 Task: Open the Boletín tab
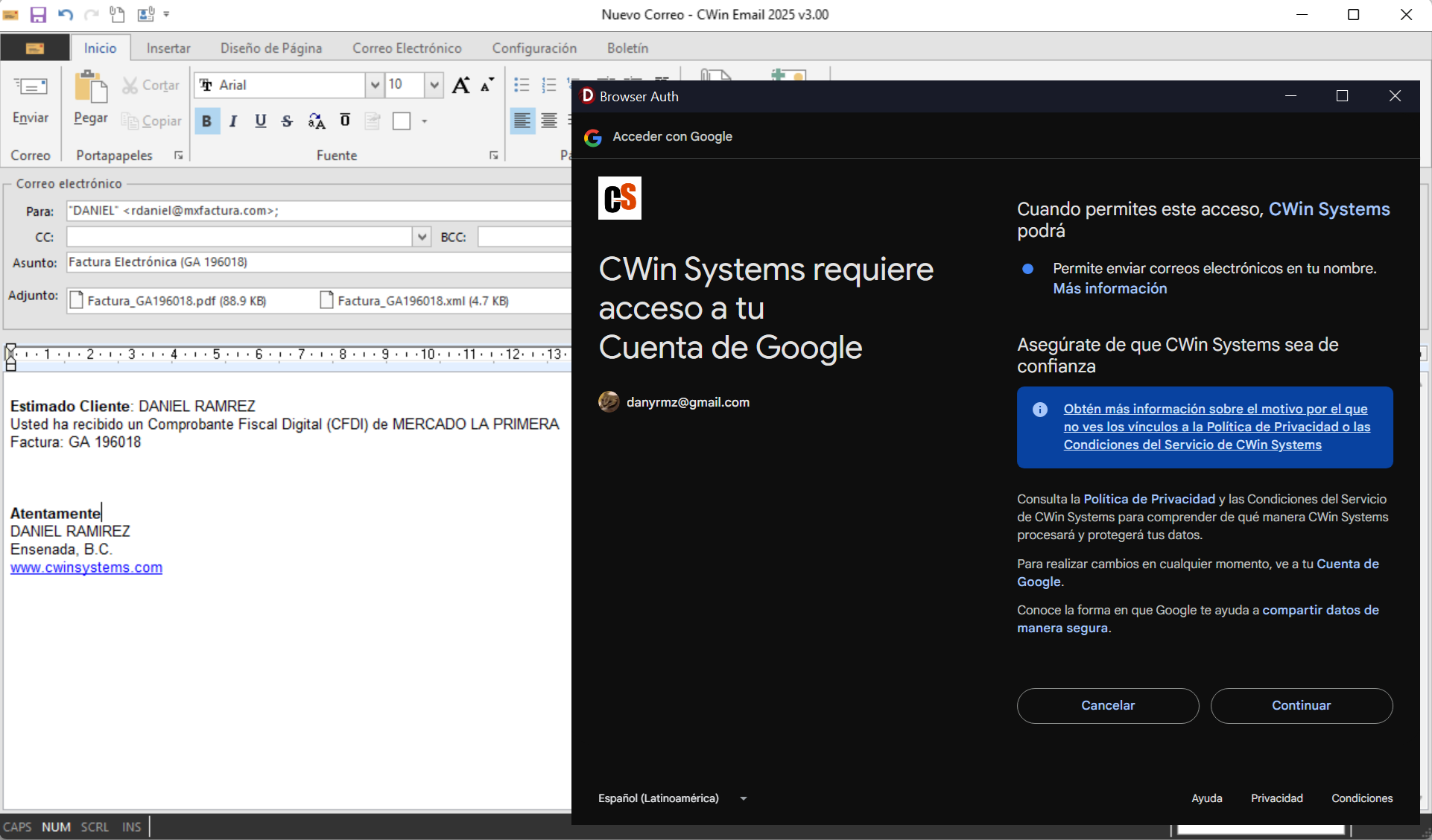click(627, 48)
